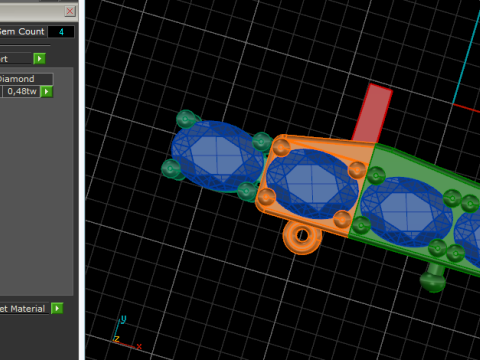Image resolution: width=480 pixels, height=360 pixels.
Task: Click the 0,48tw size value
Action: pos(22,91)
